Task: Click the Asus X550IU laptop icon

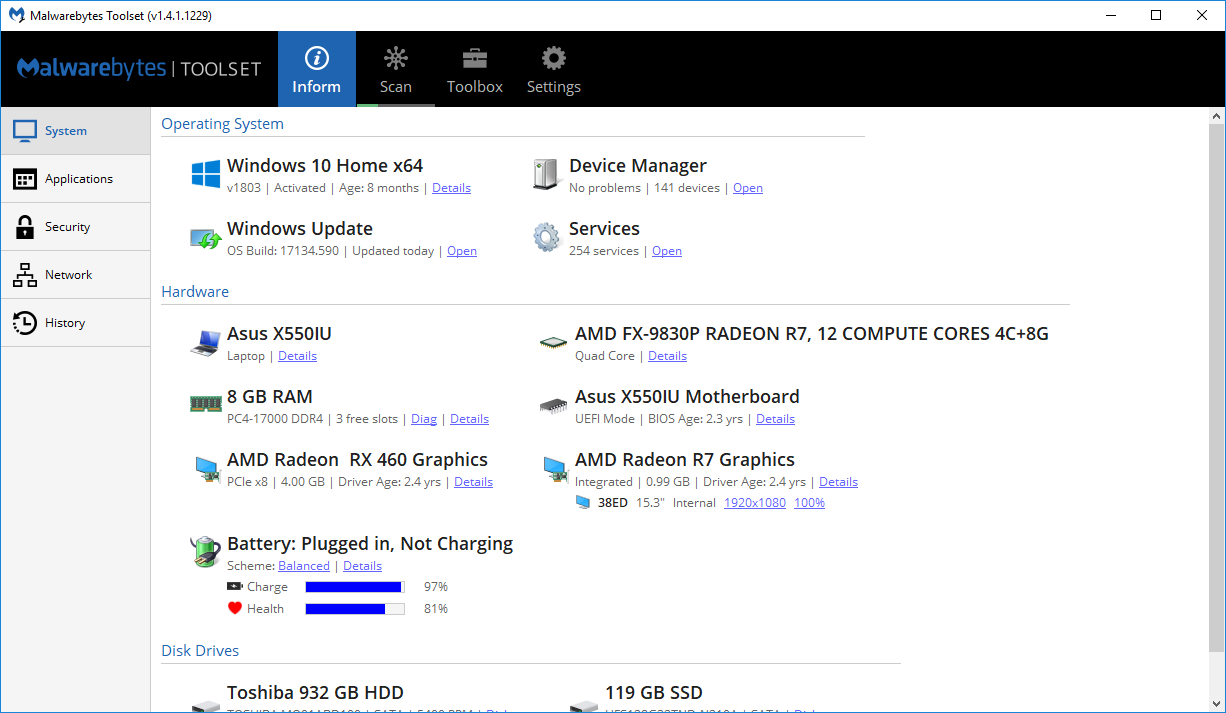Action: 205,343
